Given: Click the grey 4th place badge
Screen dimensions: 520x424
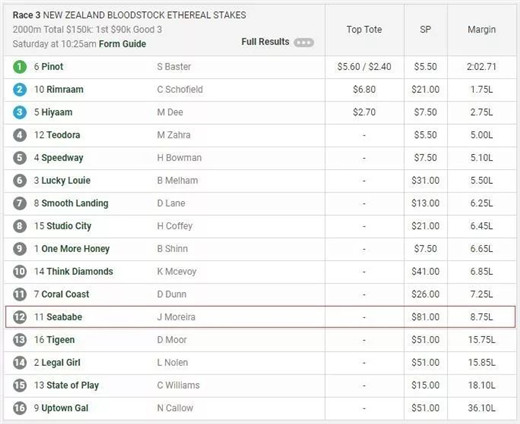Looking at the screenshot, I should (x=20, y=135).
